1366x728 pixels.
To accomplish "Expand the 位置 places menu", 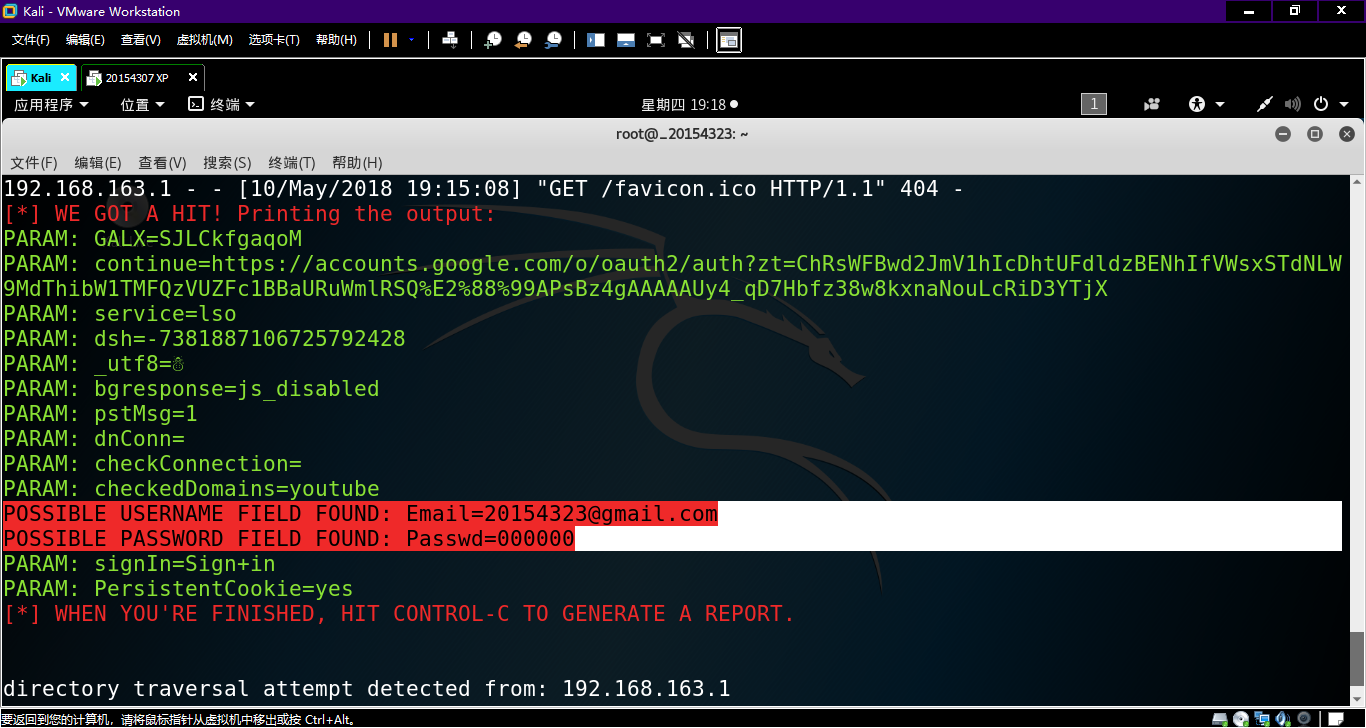I will pos(142,104).
